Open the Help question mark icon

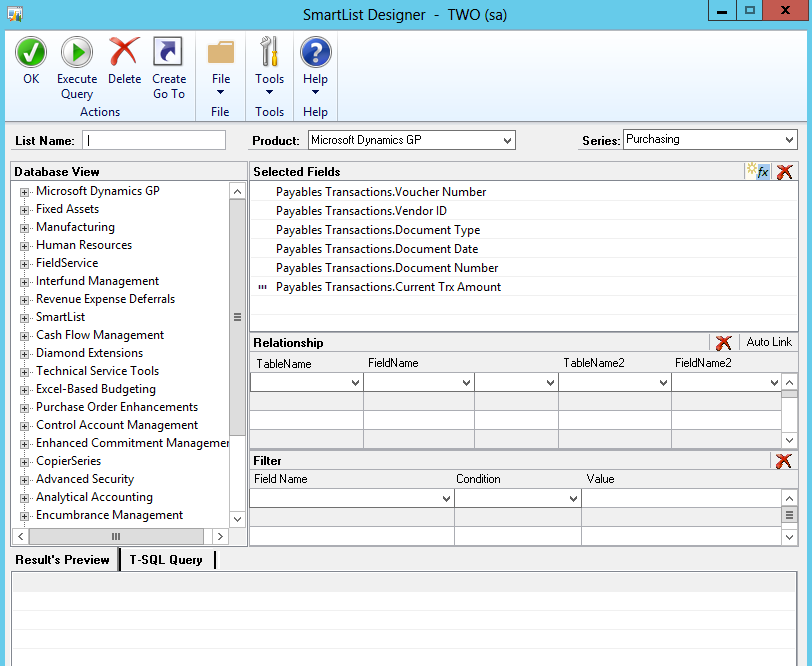click(315, 52)
